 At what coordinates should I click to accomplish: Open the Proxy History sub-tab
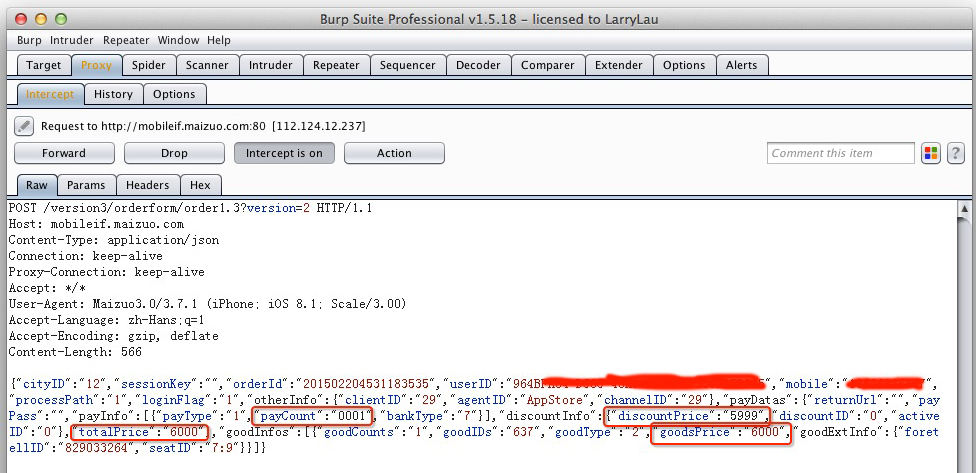[x=113, y=95]
